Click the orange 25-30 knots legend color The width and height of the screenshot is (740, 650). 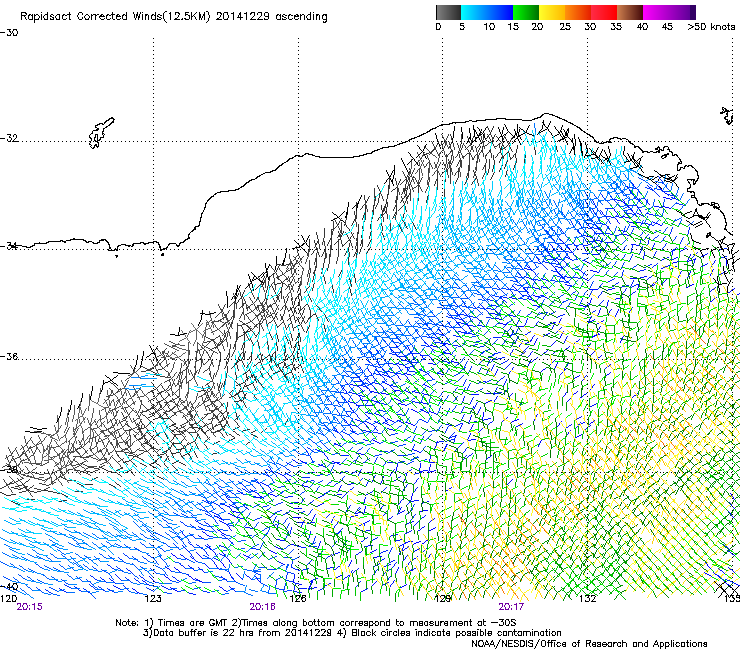point(578,12)
